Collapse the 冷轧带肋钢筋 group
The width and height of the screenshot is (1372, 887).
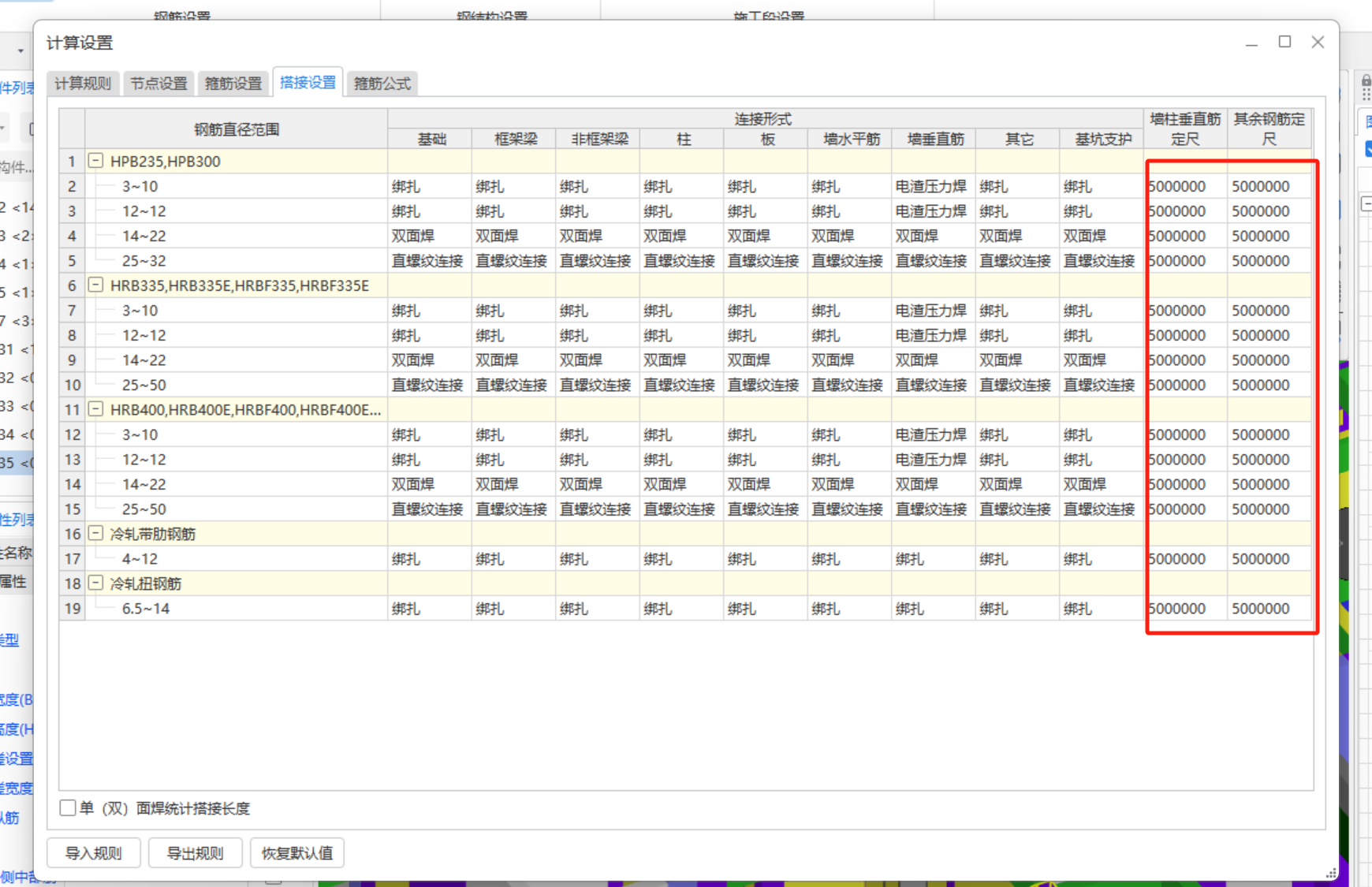pyautogui.click(x=95, y=533)
